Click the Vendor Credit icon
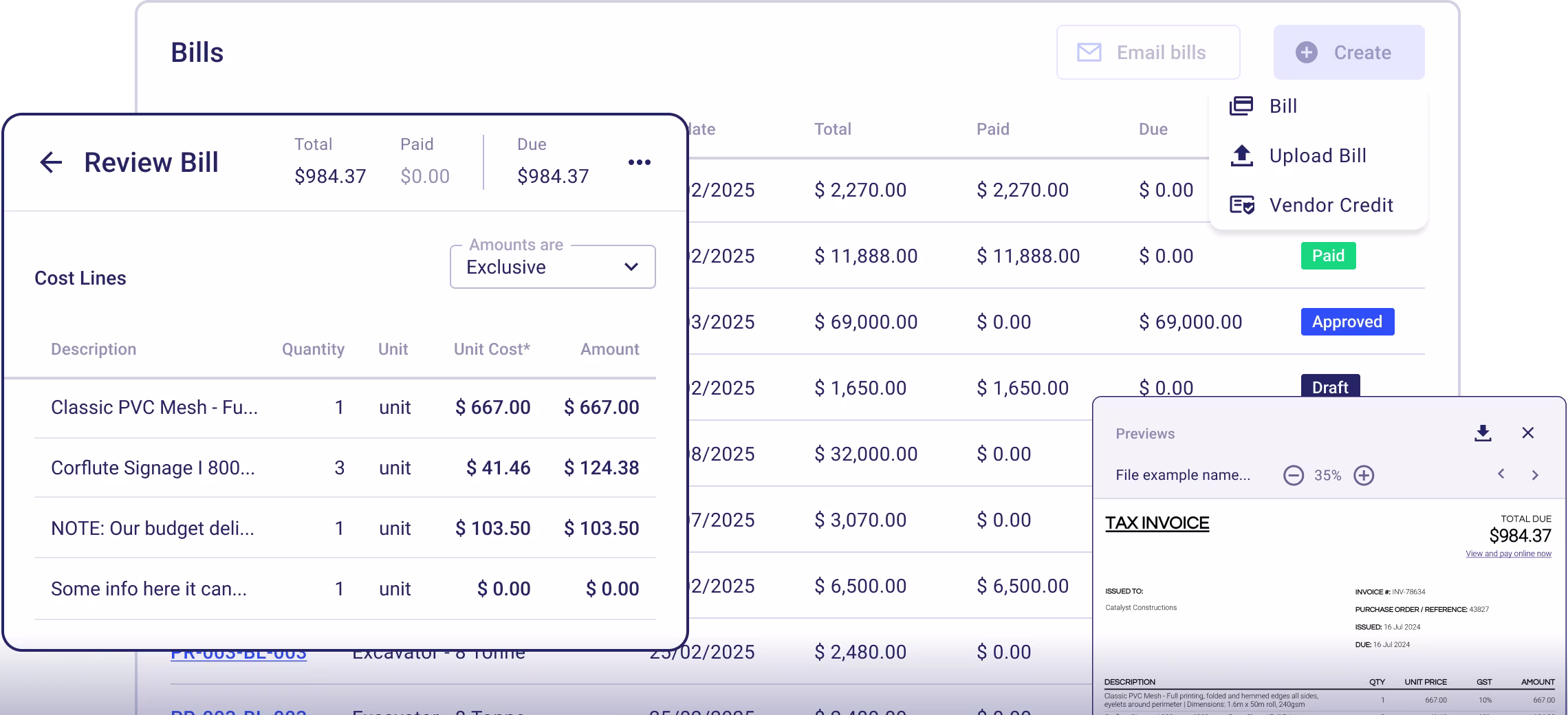The width and height of the screenshot is (1568, 715). pos(1241,205)
